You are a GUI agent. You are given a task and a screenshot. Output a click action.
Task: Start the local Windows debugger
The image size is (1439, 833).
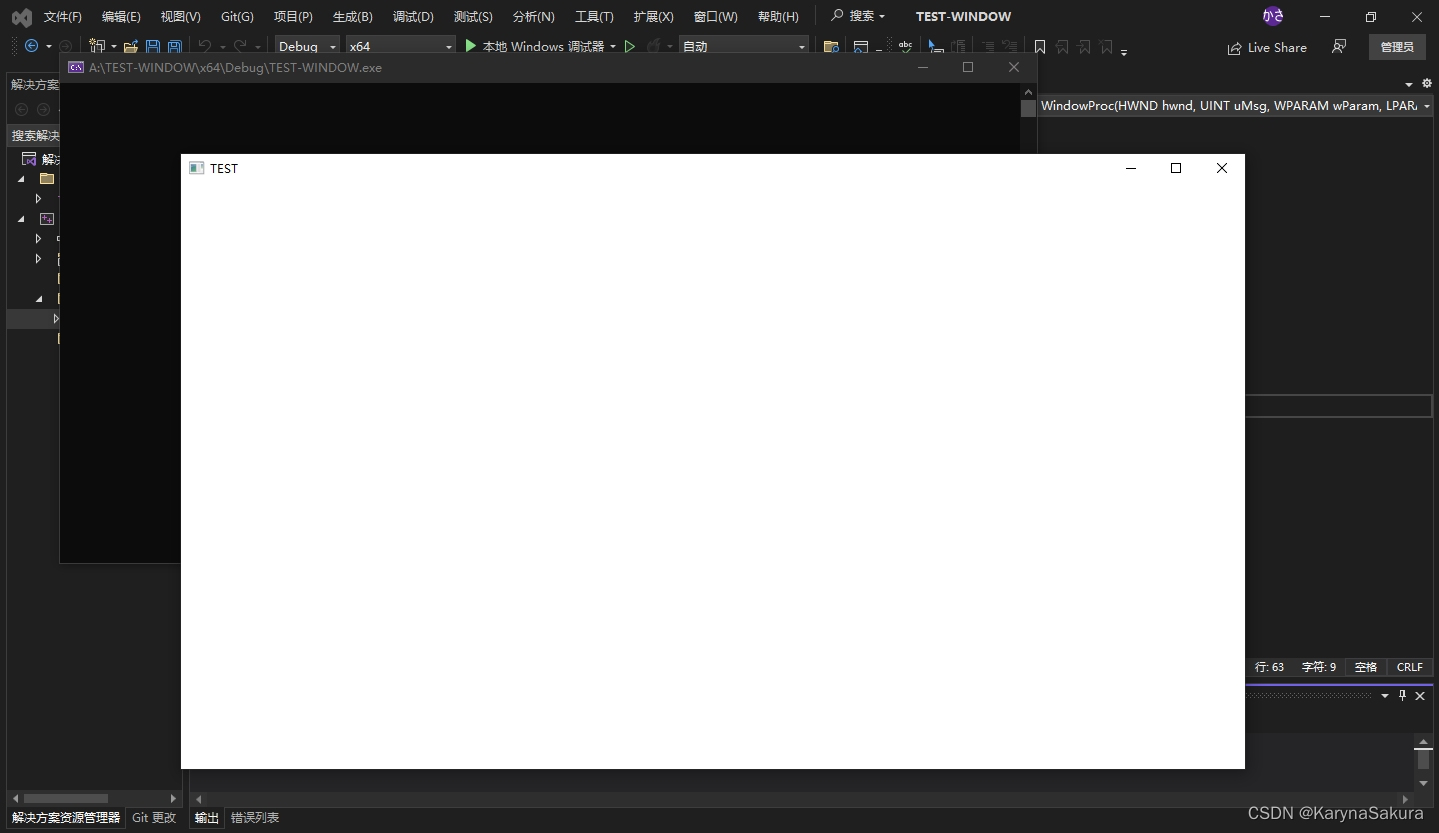[x=535, y=46]
